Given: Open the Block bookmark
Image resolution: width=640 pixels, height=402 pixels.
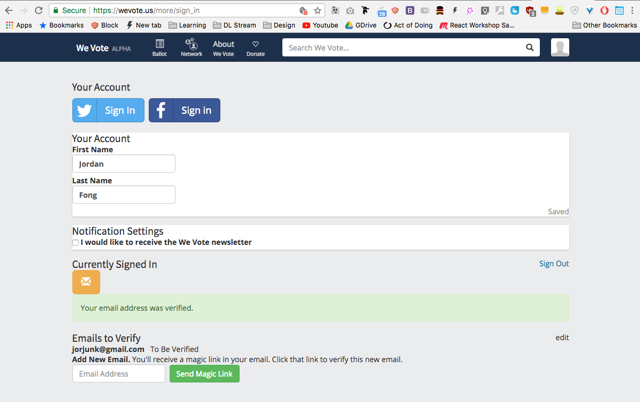Looking at the screenshot, I should pos(104,25).
